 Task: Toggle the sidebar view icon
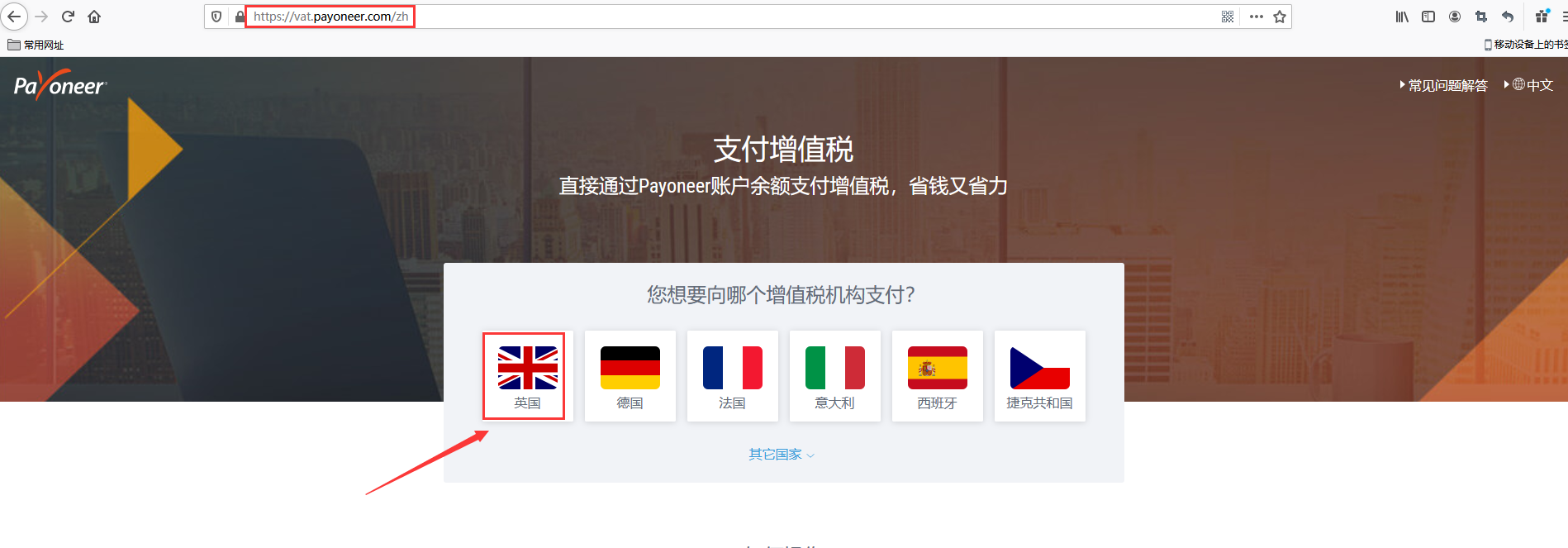pos(1428,17)
